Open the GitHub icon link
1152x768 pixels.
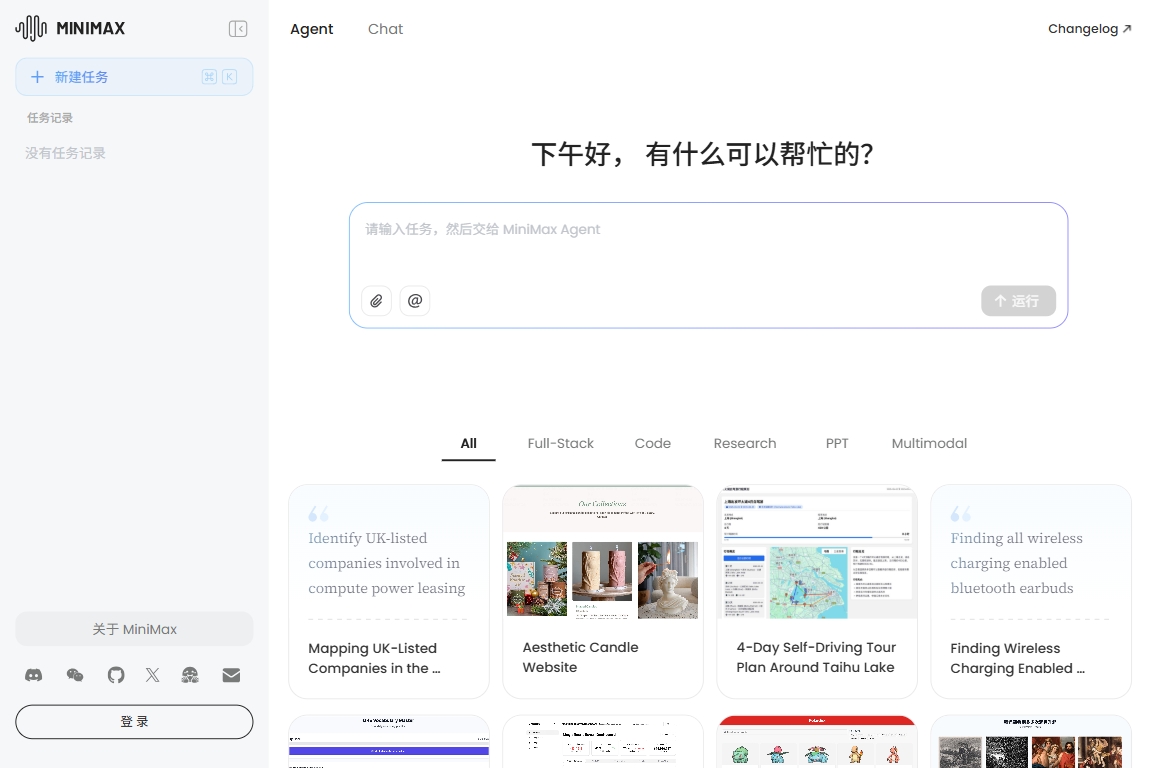[x=116, y=675]
